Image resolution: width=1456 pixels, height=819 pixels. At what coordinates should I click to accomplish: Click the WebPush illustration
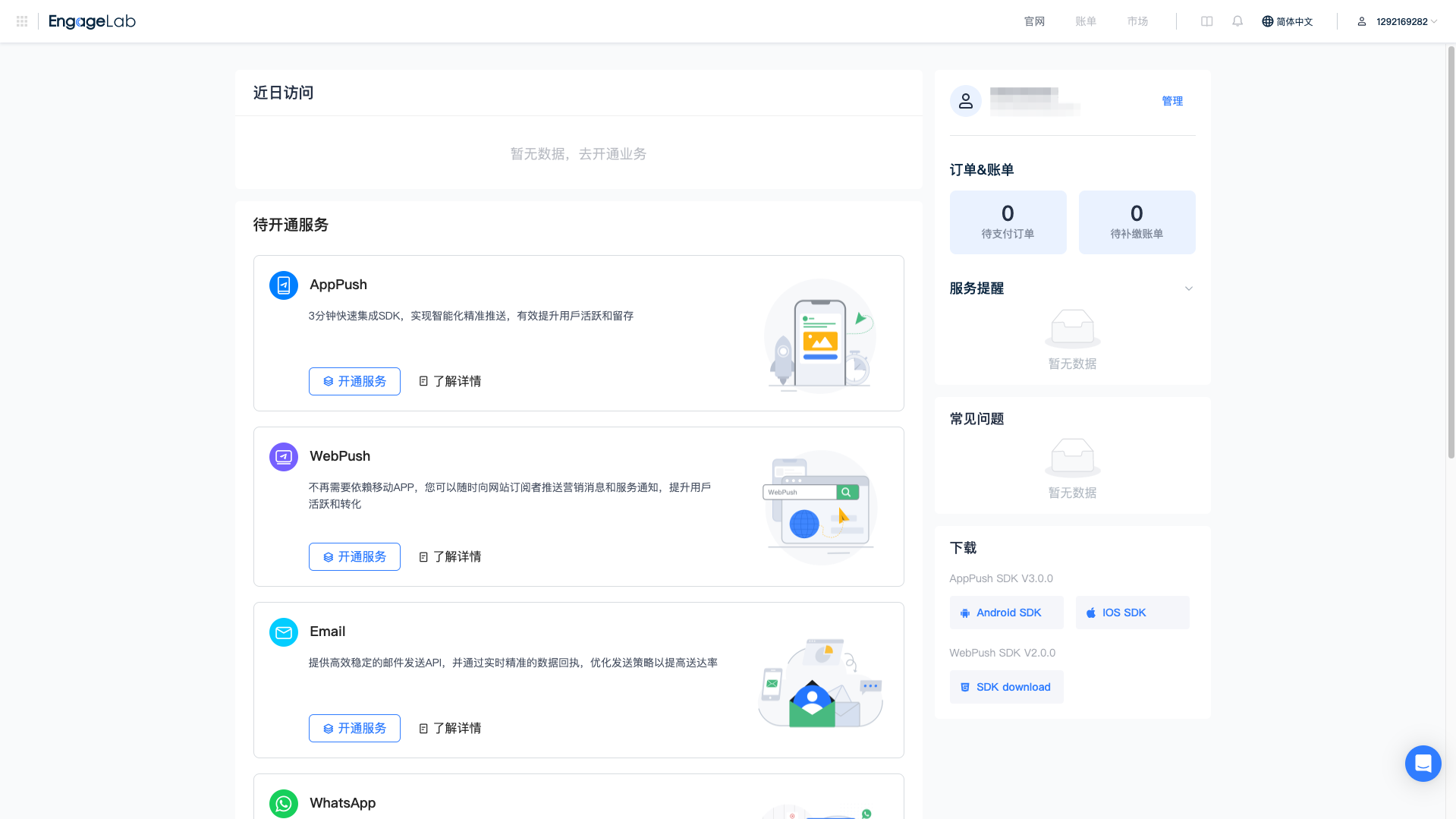point(820,507)
